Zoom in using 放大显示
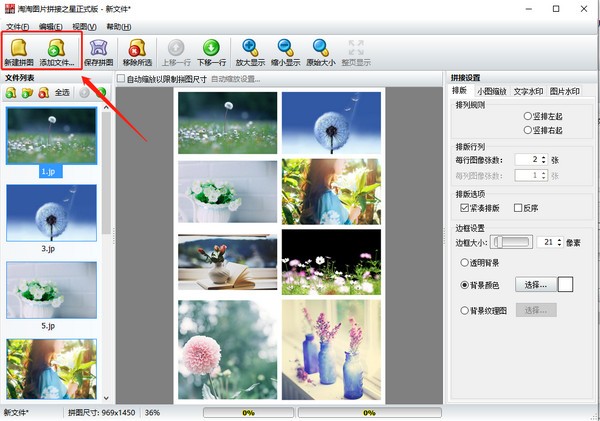This screenshot has width=600, height=421. tap(250, 52)
